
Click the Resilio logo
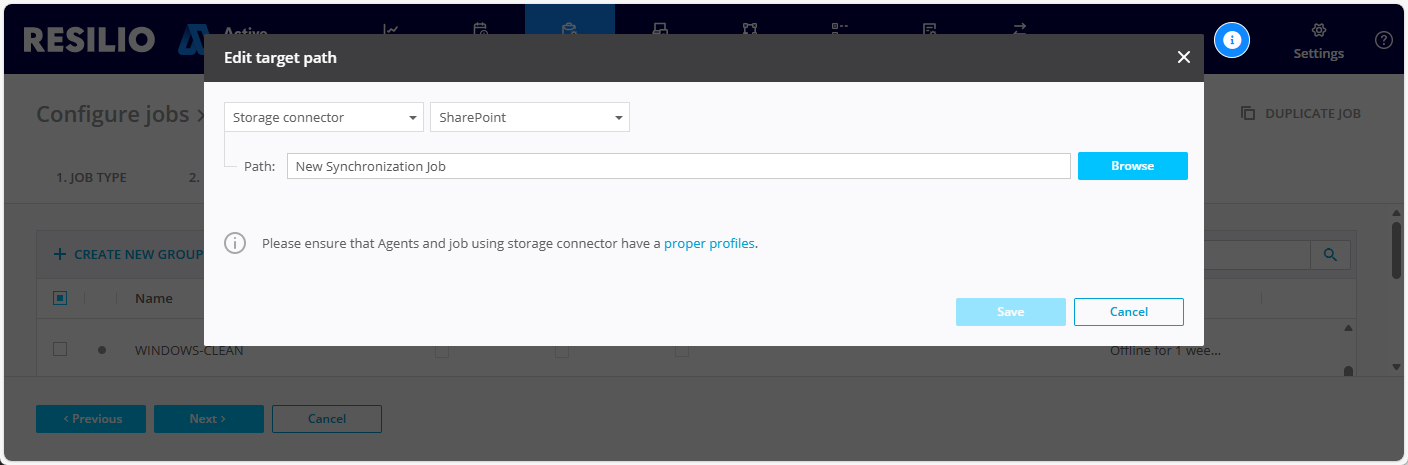pos(89,40)
